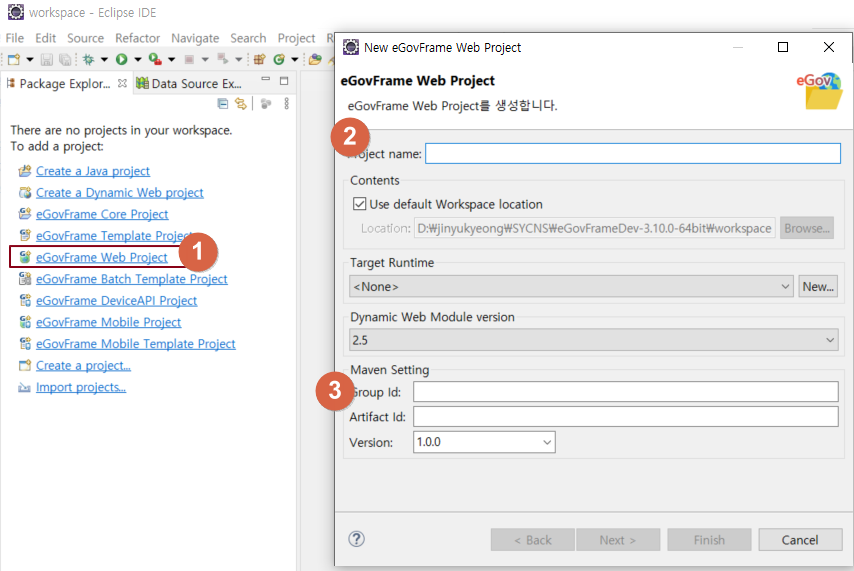Click icon beside eGovFrame Web Project
854x571 pixels.
tap(25, 257)
